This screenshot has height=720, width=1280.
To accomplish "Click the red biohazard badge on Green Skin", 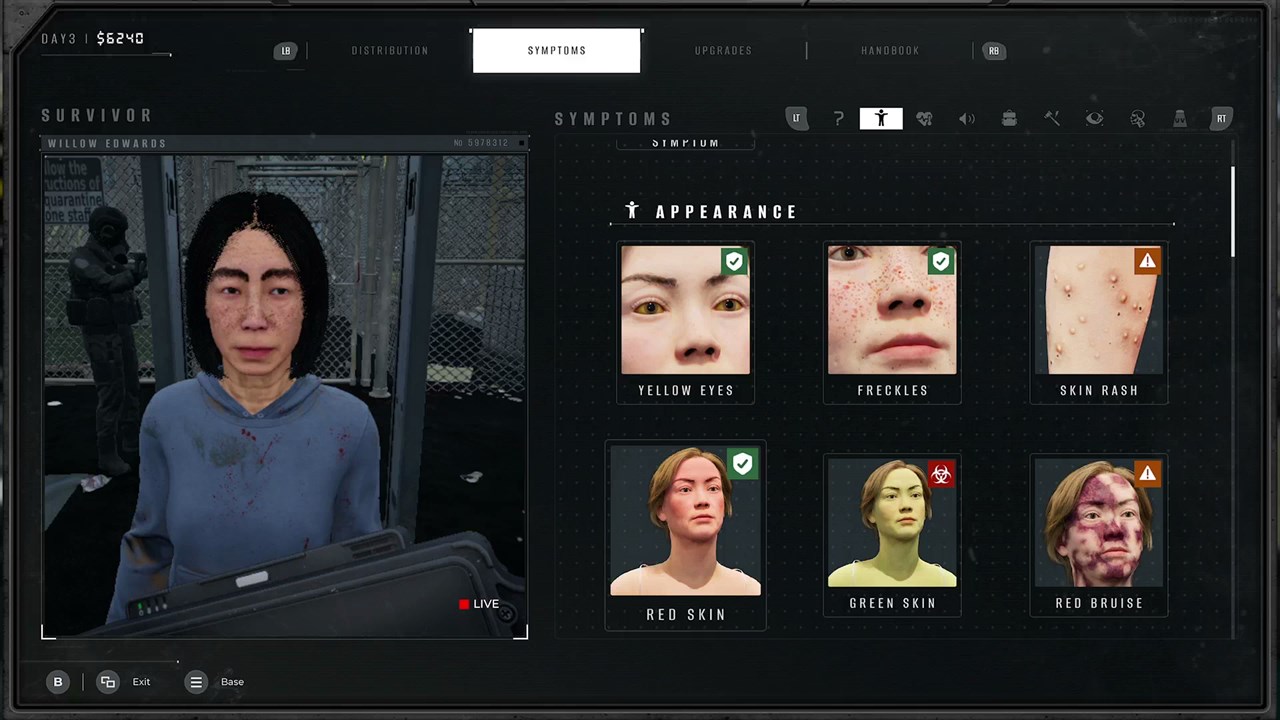I will (x=941, y=474).
